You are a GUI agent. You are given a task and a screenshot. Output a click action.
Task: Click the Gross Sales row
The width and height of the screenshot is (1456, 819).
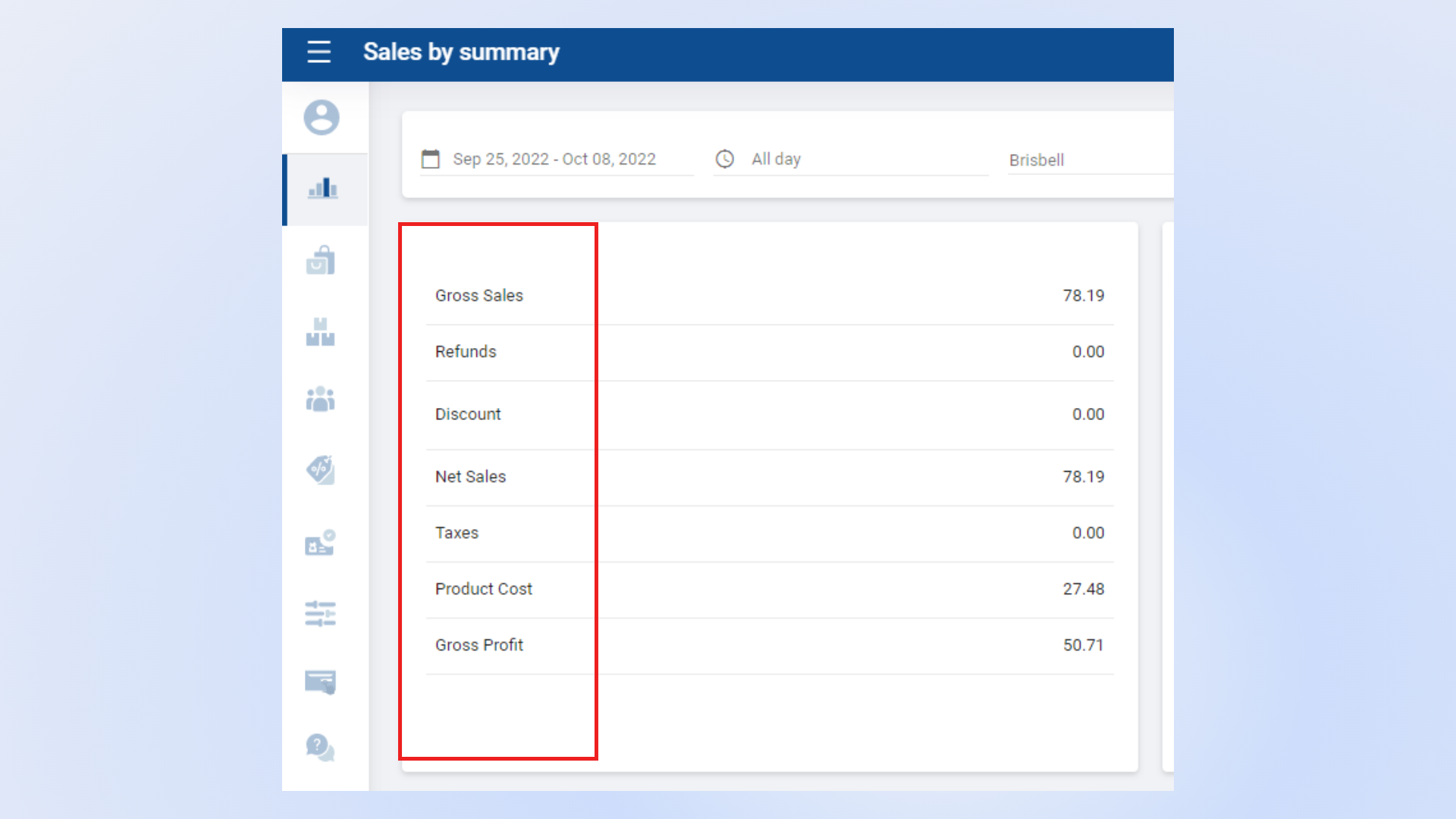(x=769, y=296)
